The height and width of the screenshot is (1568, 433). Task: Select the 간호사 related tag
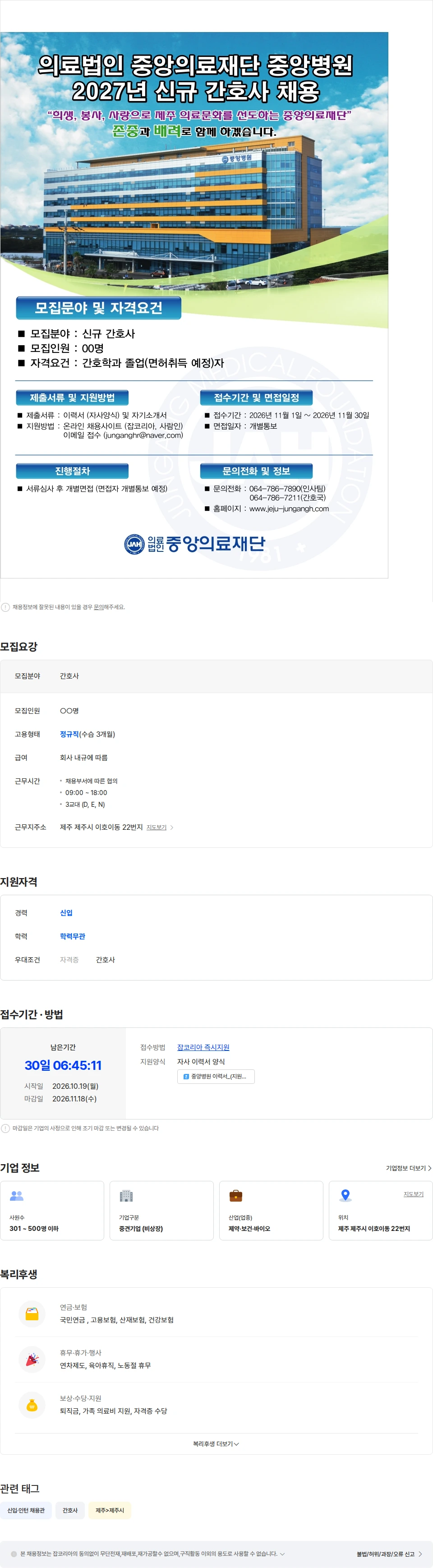coord(70,1510)
